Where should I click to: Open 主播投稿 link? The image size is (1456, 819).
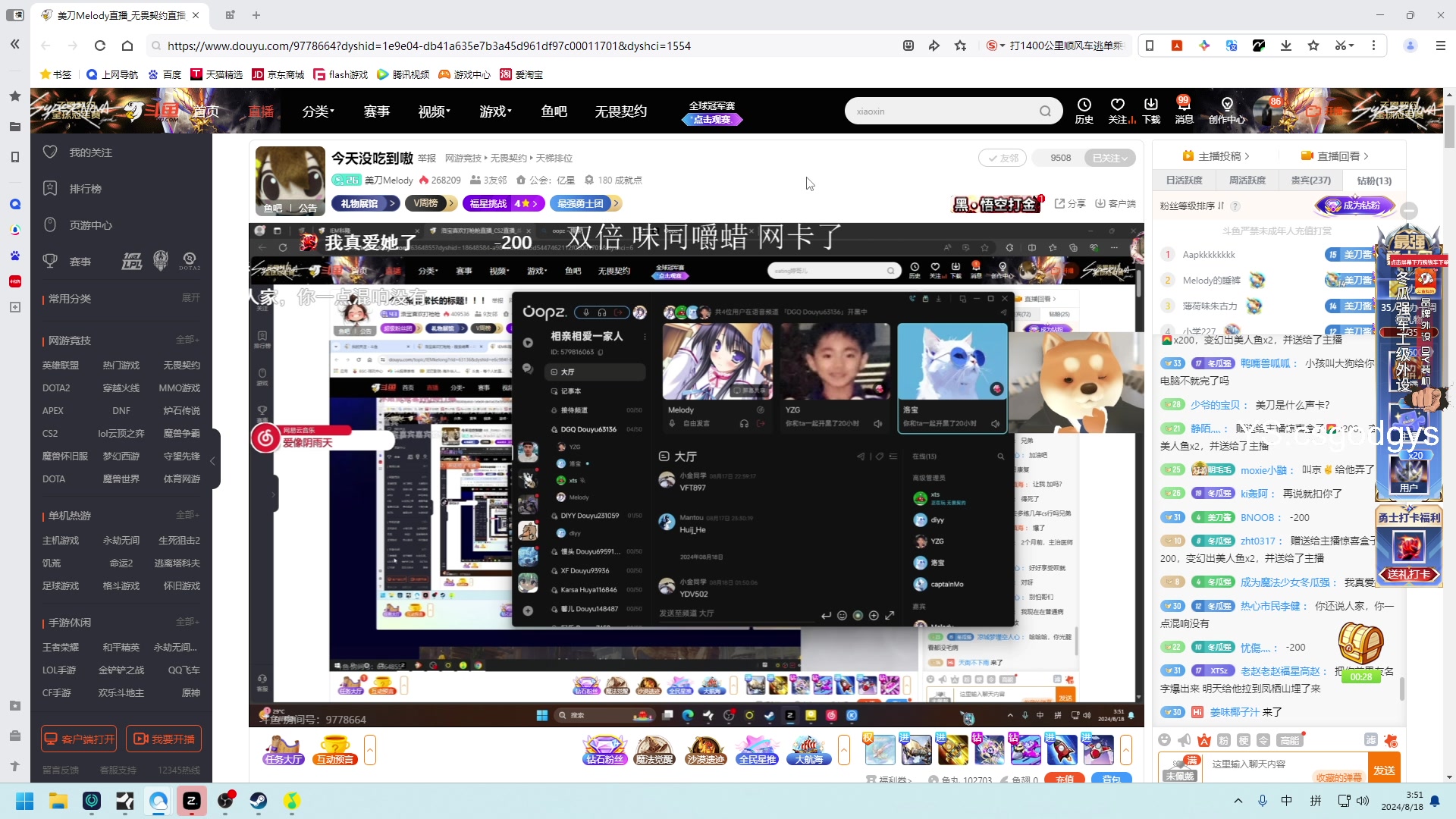click(1216, 156)
